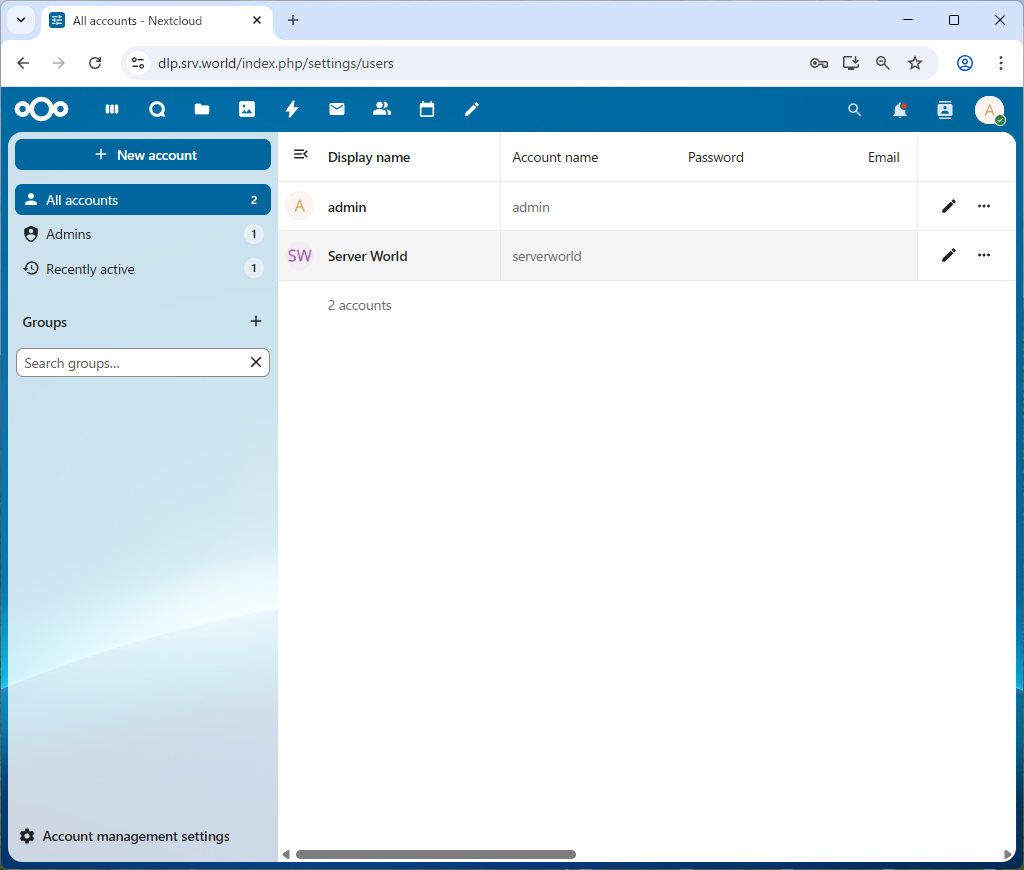The image size is (1024, 870).
Task: Open the Mail app icon
Action: pos(337,110)
